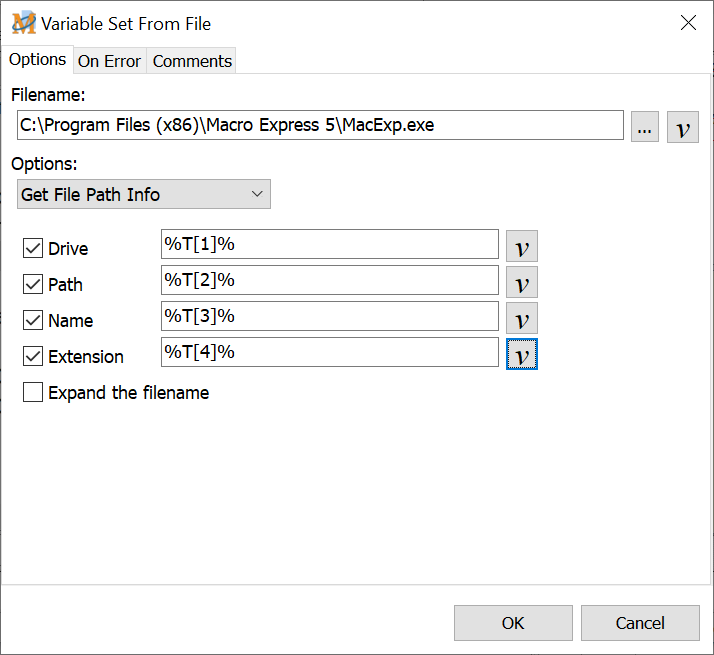714x655 pixels.
Task: Browse for file with the ellipsis button
Action: pyautogui.click(x=645, y=127)
